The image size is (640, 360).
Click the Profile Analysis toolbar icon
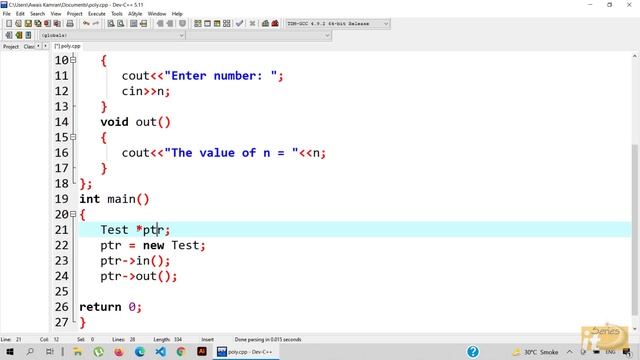[265, 24]
